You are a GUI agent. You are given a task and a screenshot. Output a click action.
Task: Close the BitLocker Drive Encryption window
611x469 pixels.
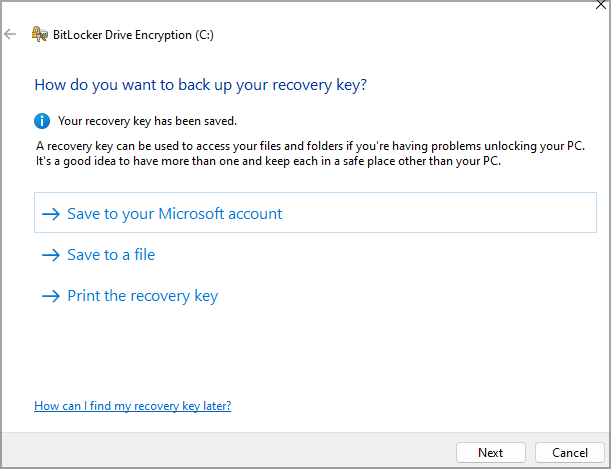point(600,4)
